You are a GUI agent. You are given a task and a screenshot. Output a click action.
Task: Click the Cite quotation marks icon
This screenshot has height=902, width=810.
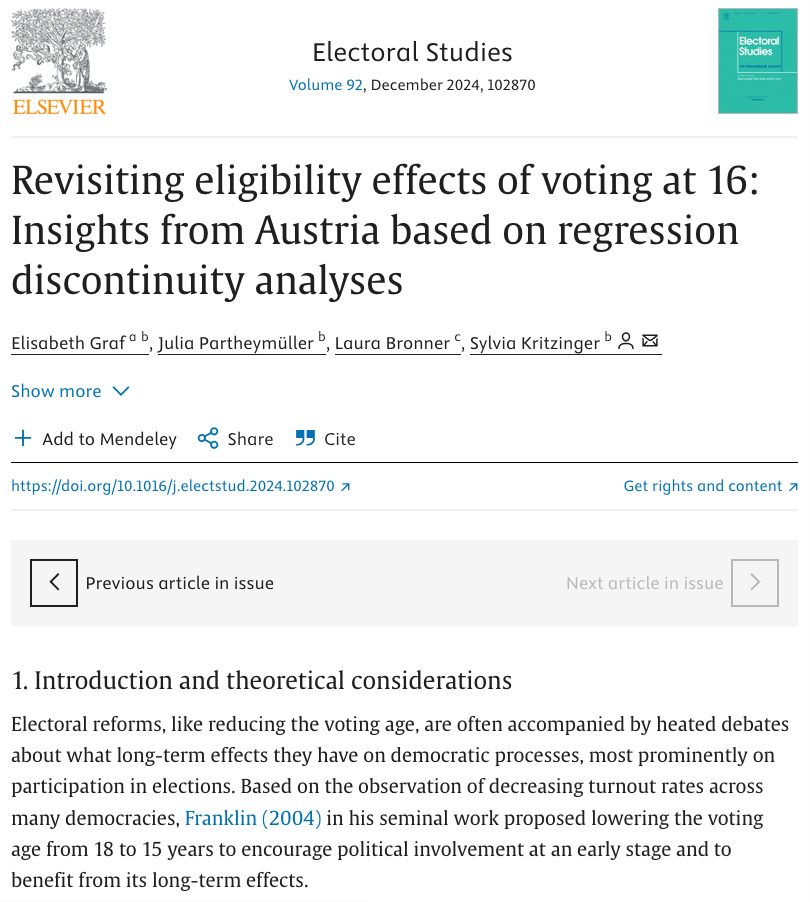point(305,439)
